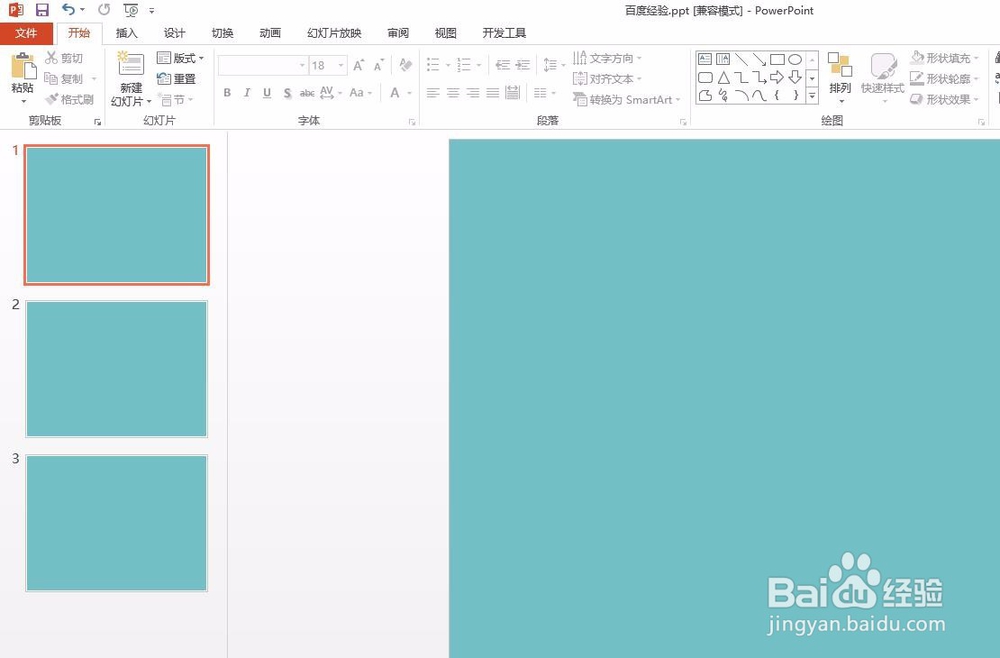1000x658 pixels.
Task: Toggle bold formatting B
Action: (x=227, y=93)
